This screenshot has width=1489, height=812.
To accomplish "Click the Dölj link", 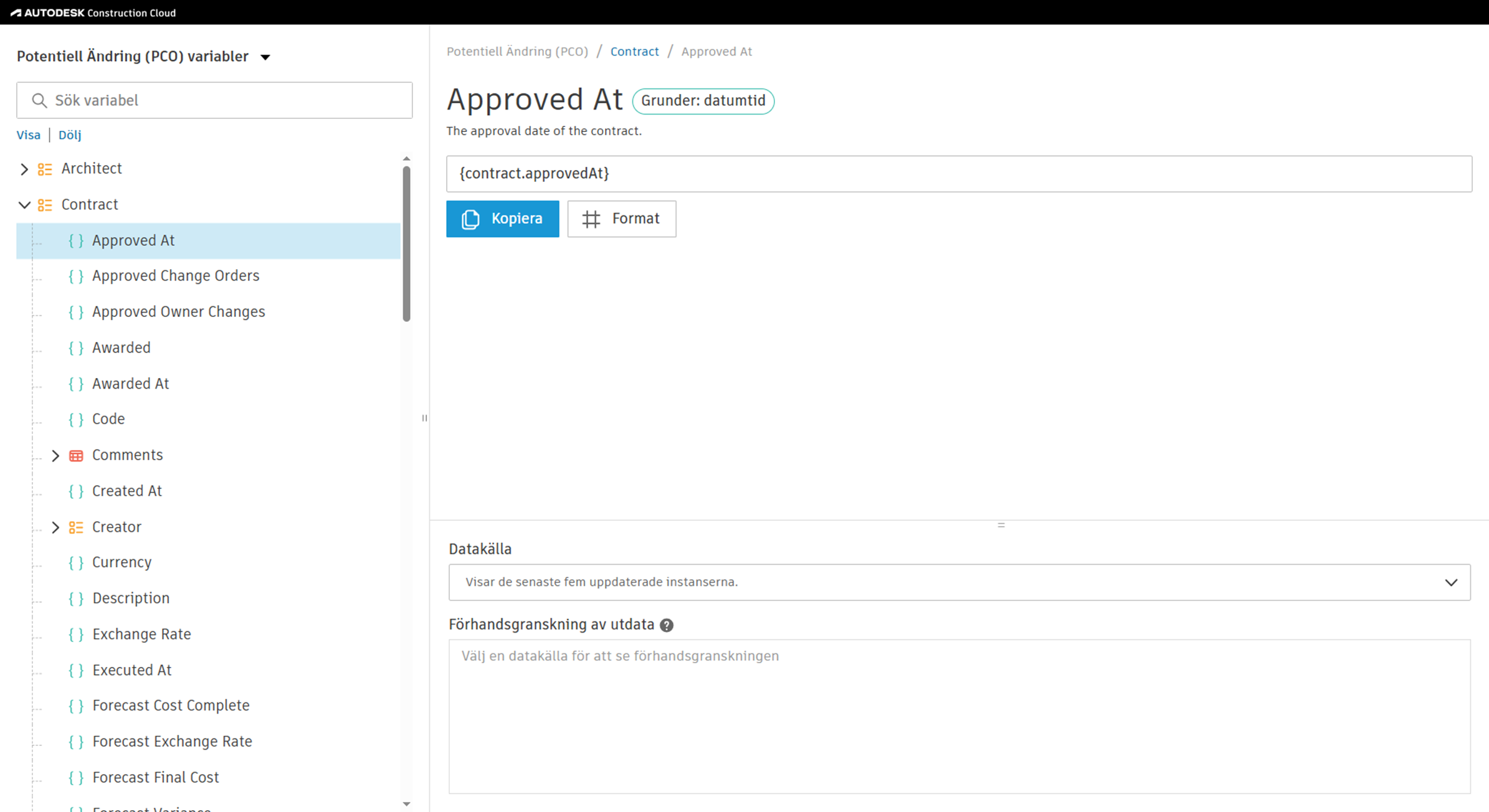I will 70,135.
